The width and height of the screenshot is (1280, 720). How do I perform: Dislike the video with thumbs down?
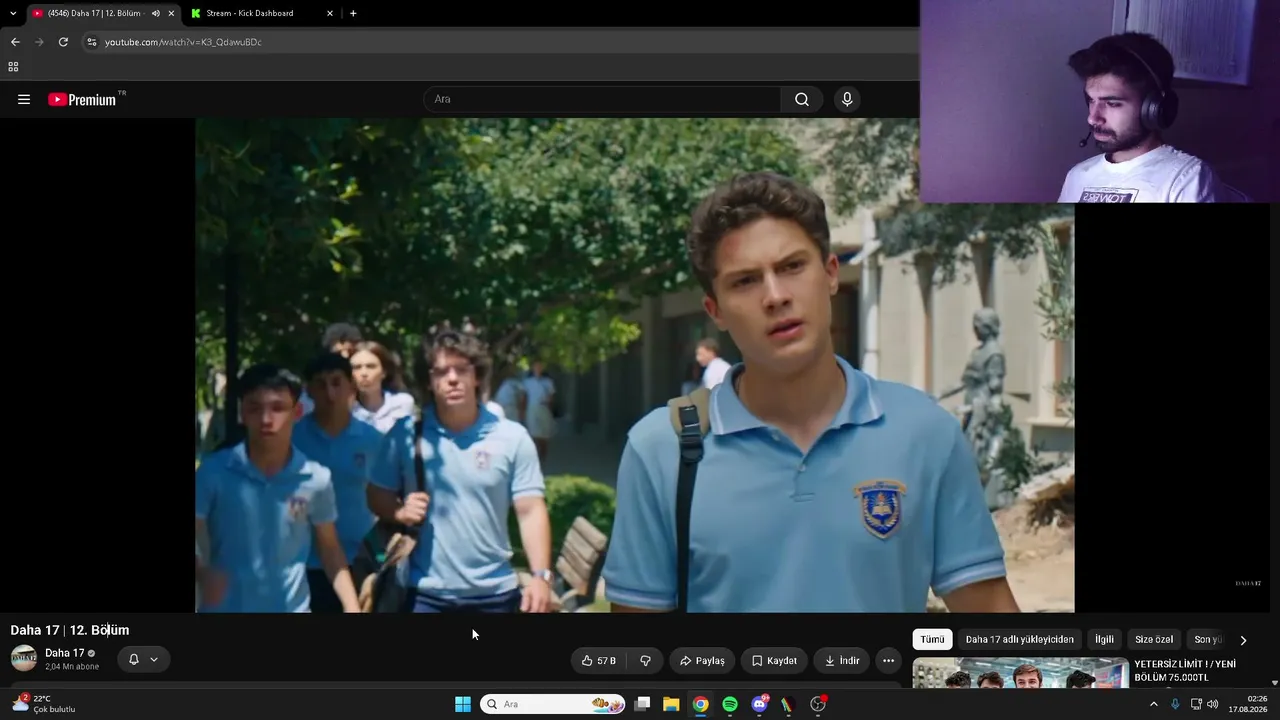coord(645,661)
